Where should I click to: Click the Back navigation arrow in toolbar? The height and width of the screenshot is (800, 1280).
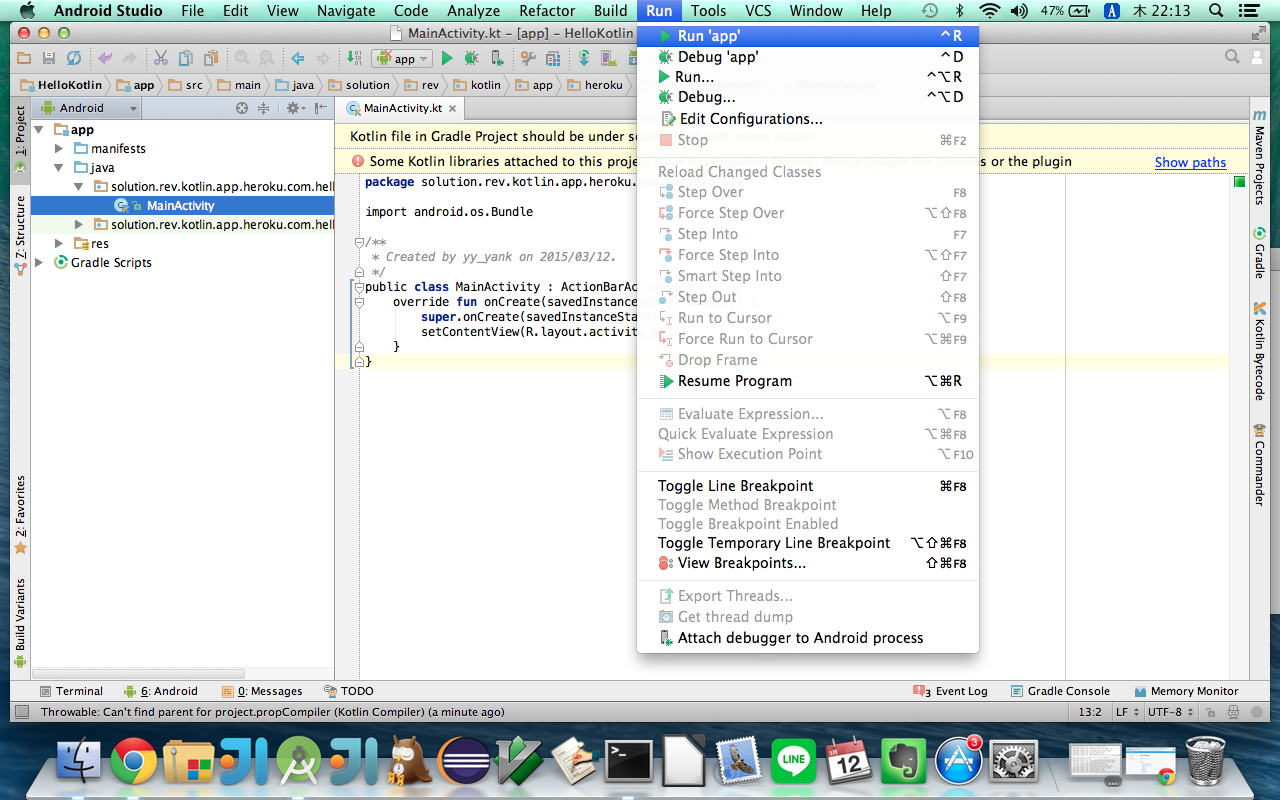(297, 59)
